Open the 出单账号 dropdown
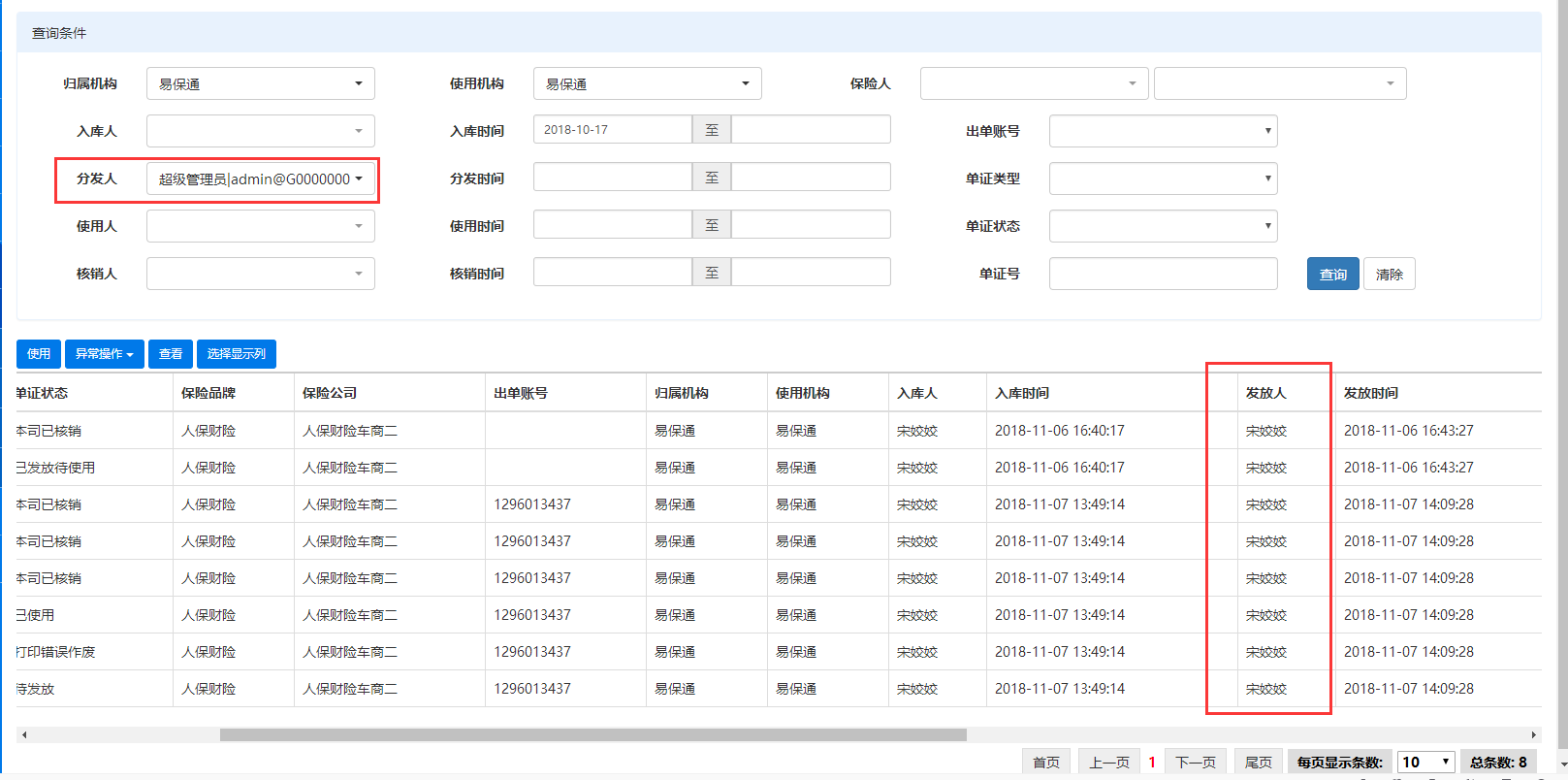Screen dimensions: 1568x780 coord(1163,131)
